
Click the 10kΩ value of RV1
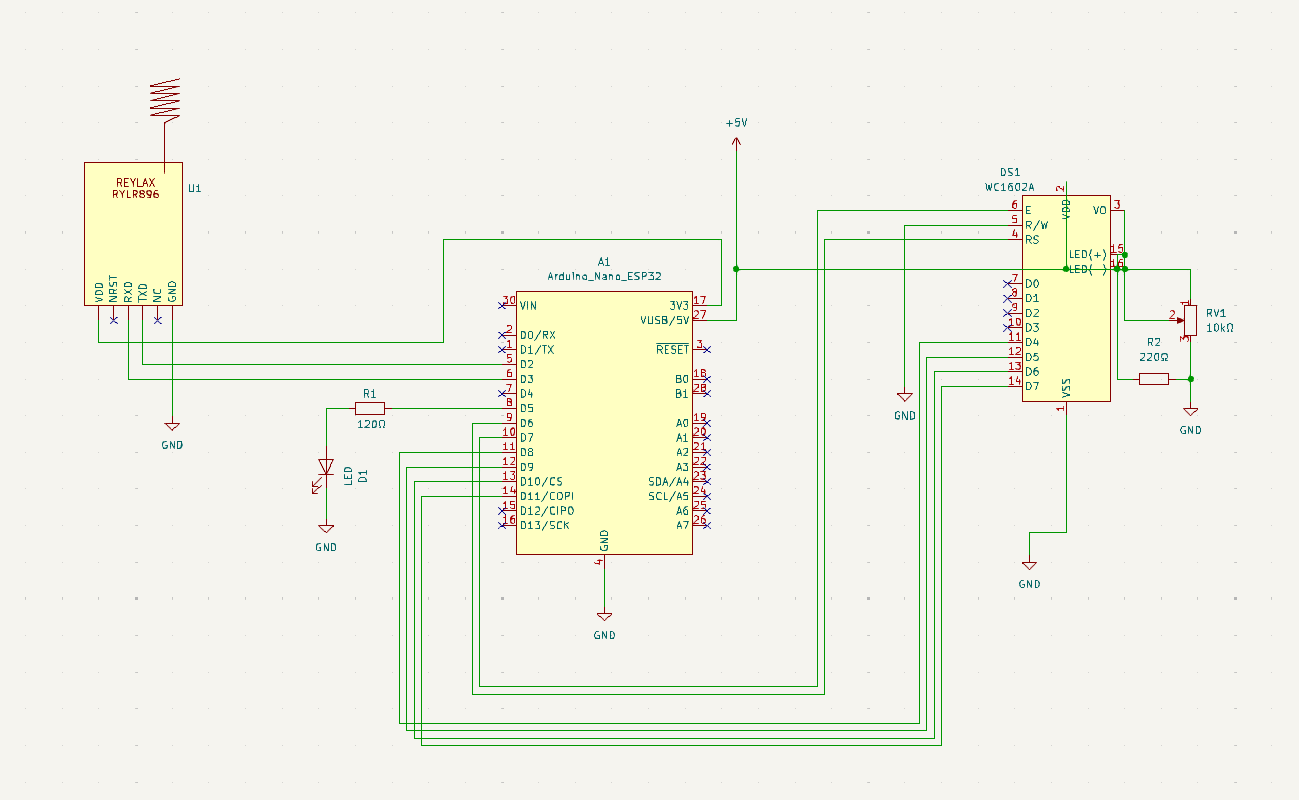(1220, 327)
